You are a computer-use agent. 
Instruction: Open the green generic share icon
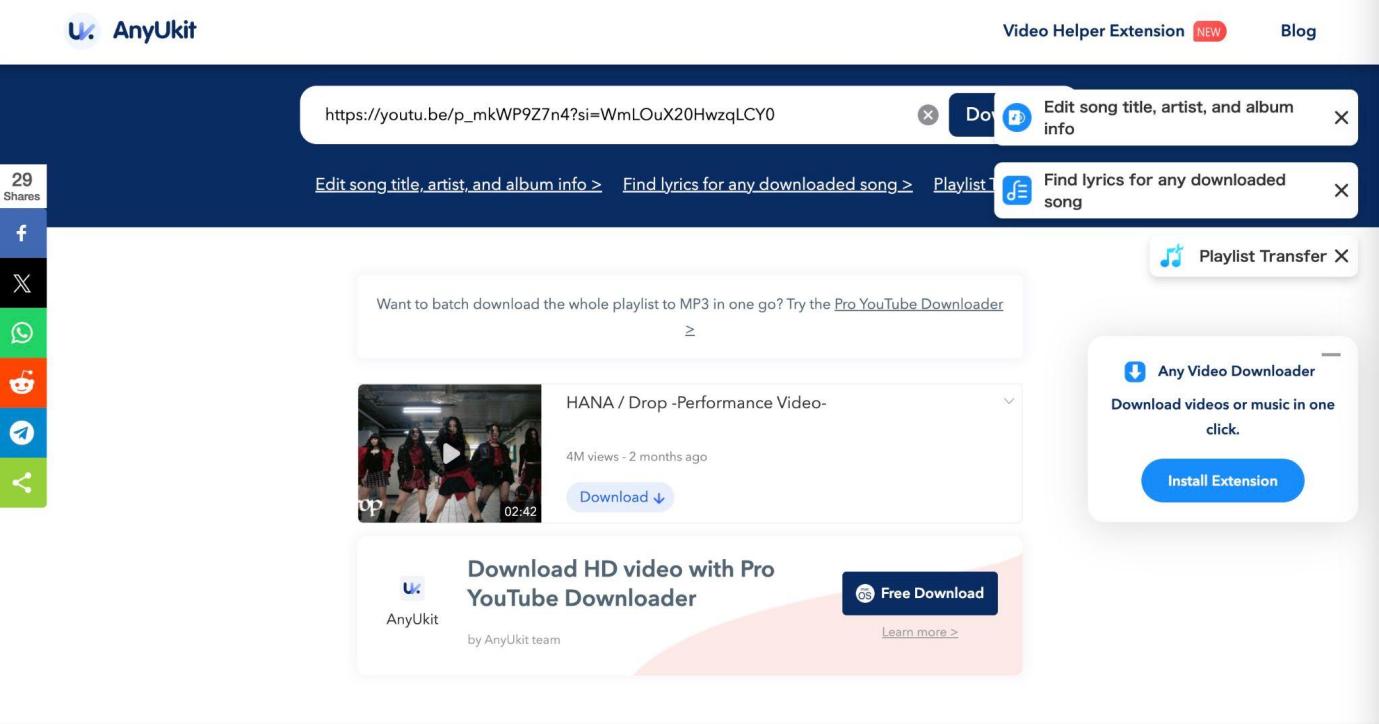23,483
